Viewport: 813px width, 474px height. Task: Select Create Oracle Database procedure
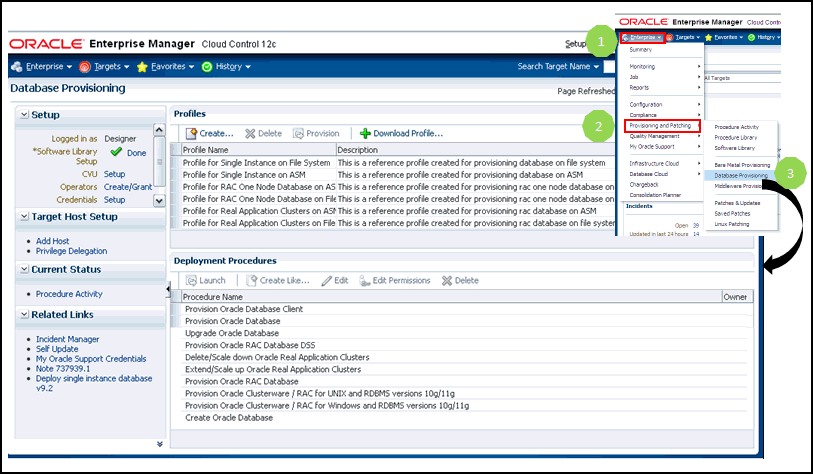(x=464, y=418)
